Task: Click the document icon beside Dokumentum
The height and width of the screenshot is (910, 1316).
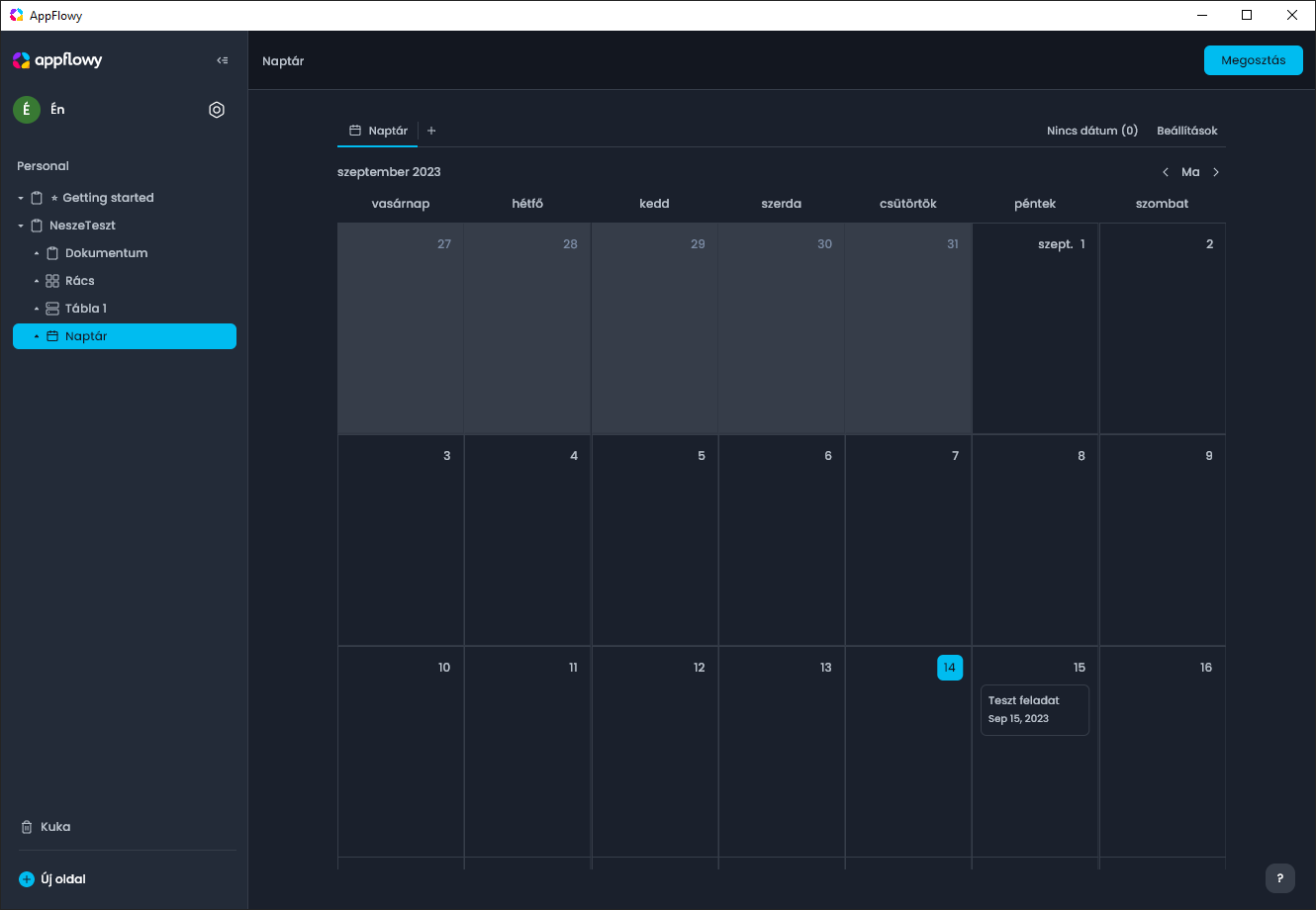Action: click(x=52, y=253)
